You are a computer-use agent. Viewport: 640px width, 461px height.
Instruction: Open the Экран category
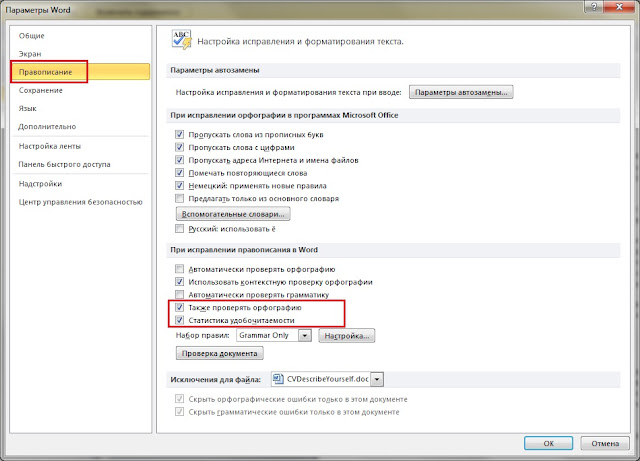point(30,54)
